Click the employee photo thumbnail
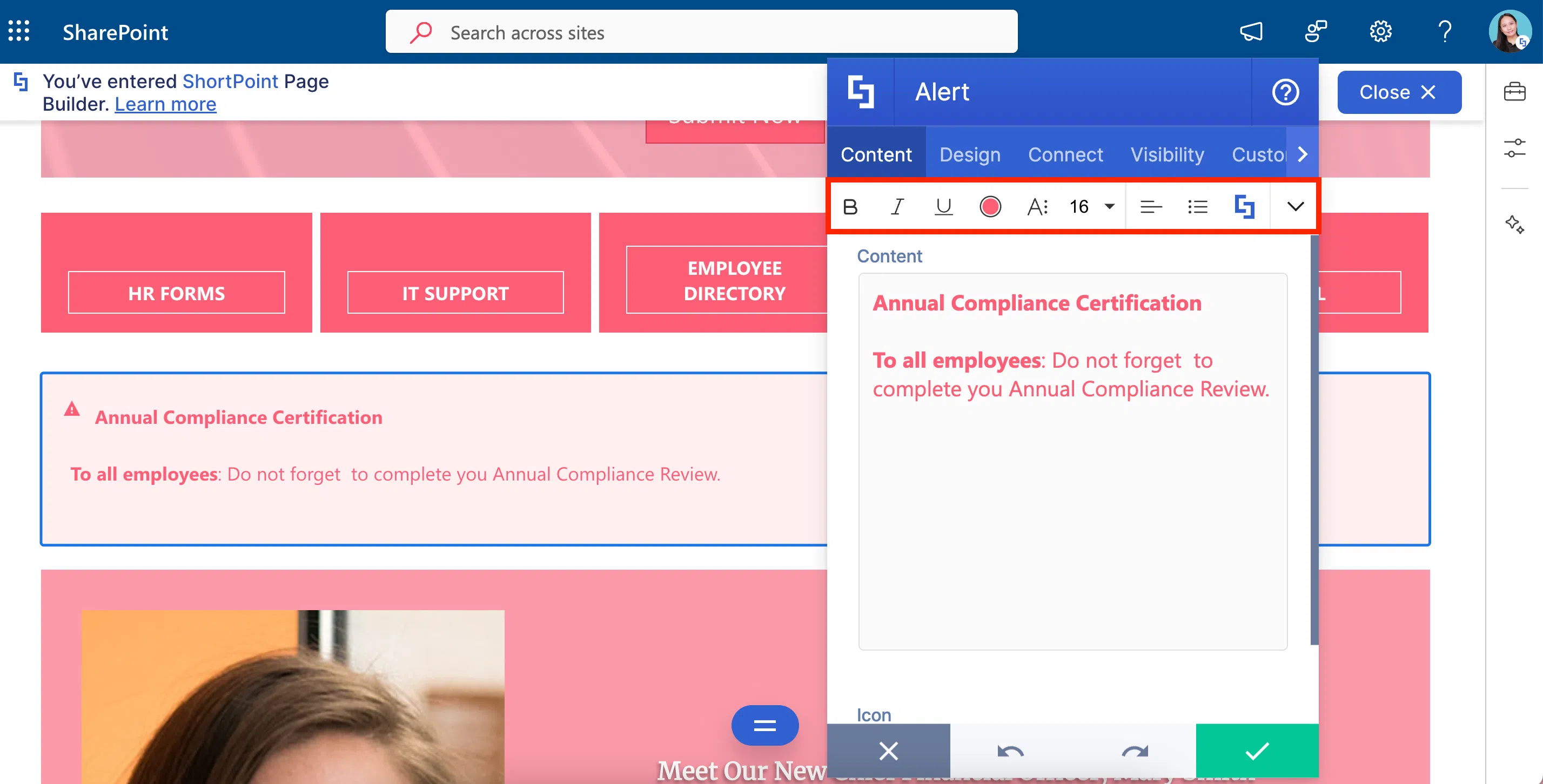This screenshot has height=784, width=1543. pyautogui.click(x=293, y=697)
